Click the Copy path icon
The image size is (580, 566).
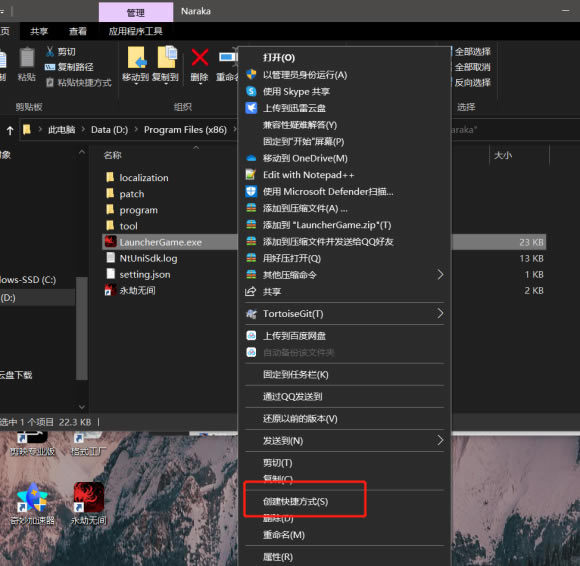pyautogui.click(x=50, y=67)
